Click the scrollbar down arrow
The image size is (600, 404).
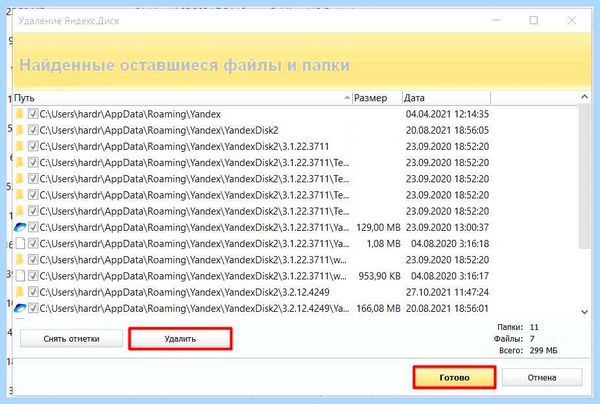pos(584,312)
